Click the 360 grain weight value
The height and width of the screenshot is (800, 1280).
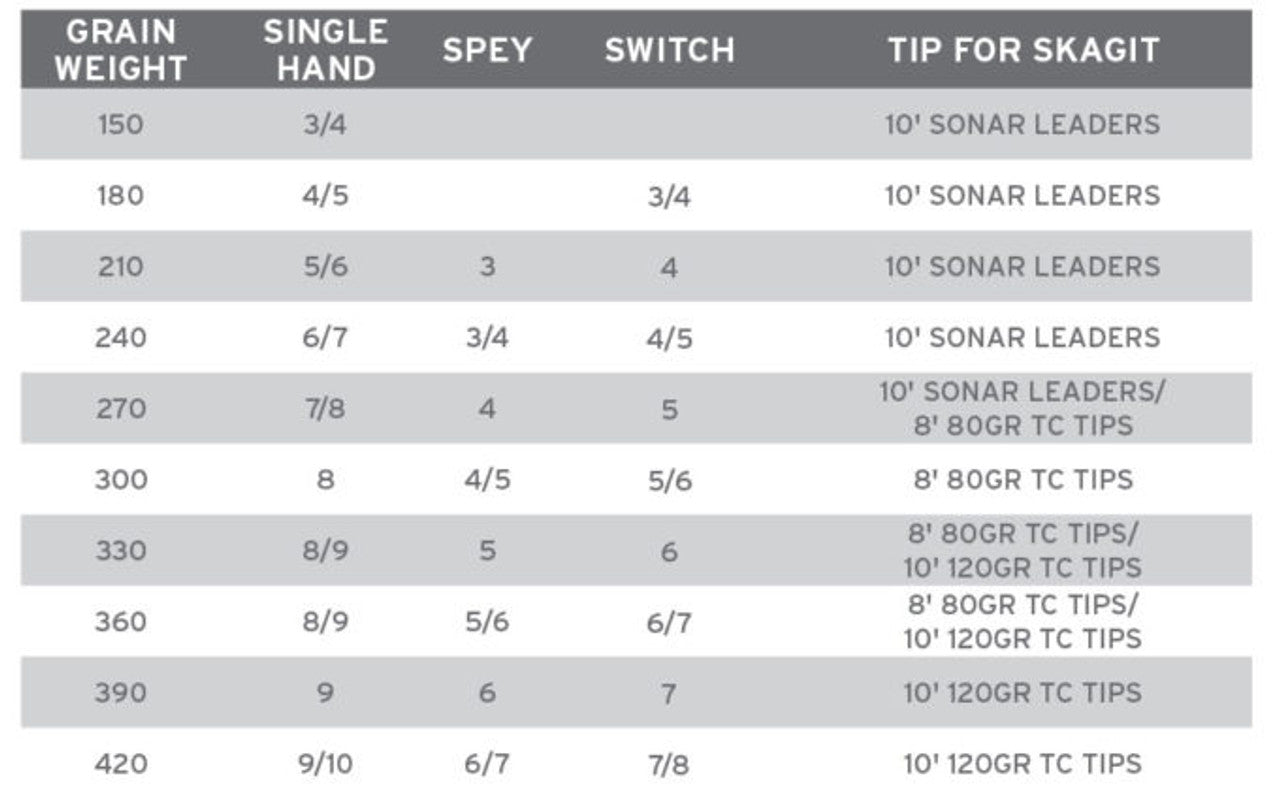121,622
